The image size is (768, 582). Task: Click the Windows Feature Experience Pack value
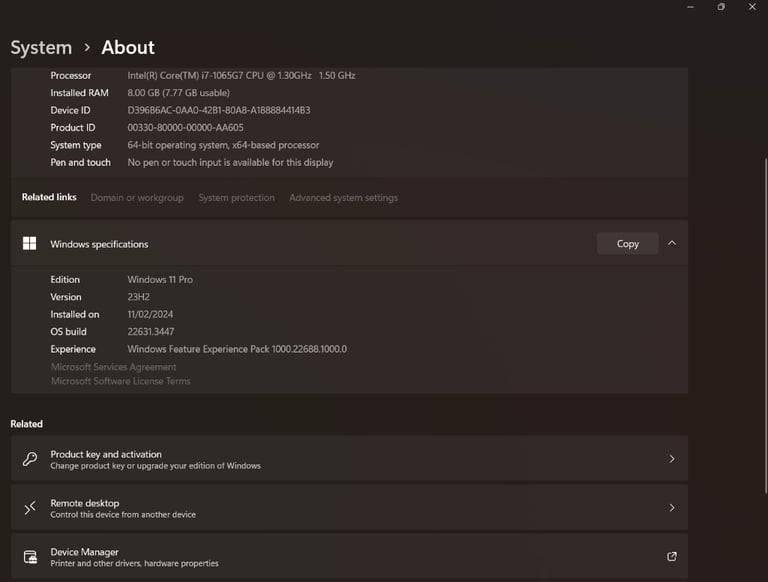[x=237, y=349]
